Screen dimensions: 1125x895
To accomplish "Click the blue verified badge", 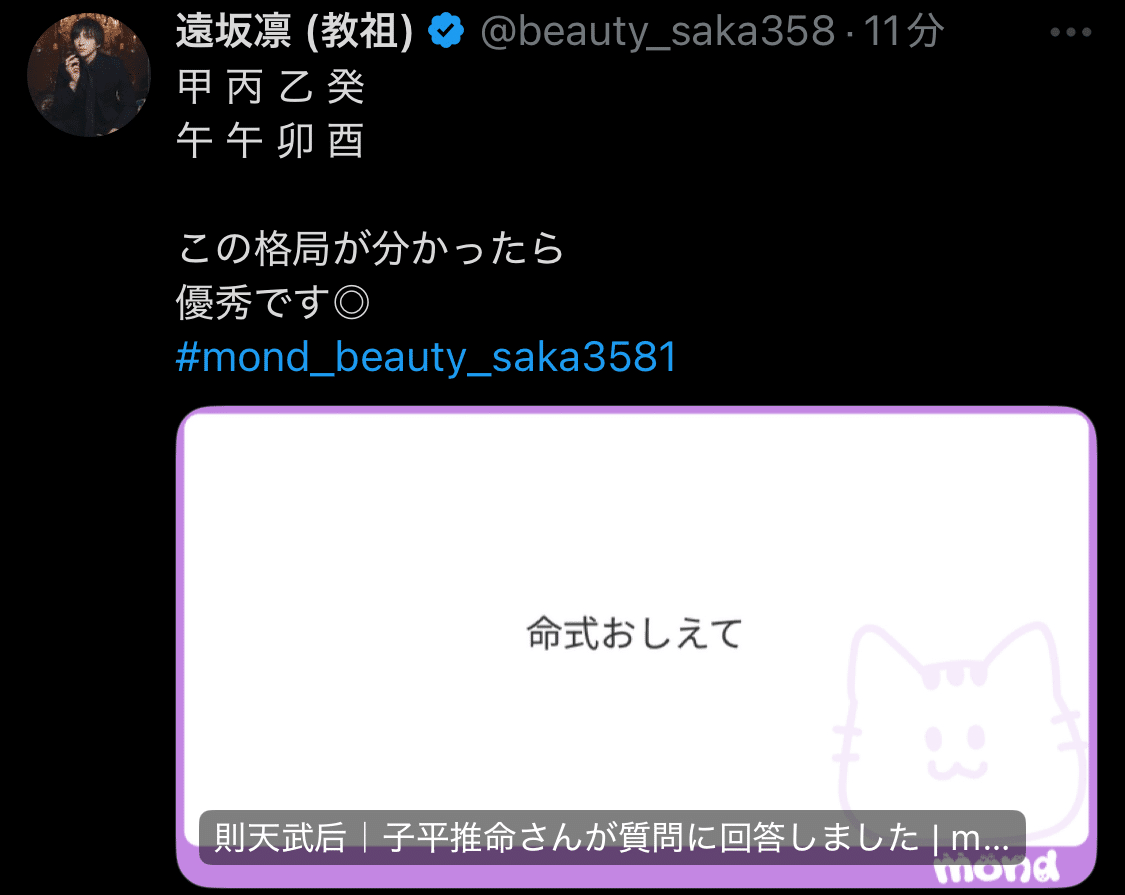I will tap(446, 31).
